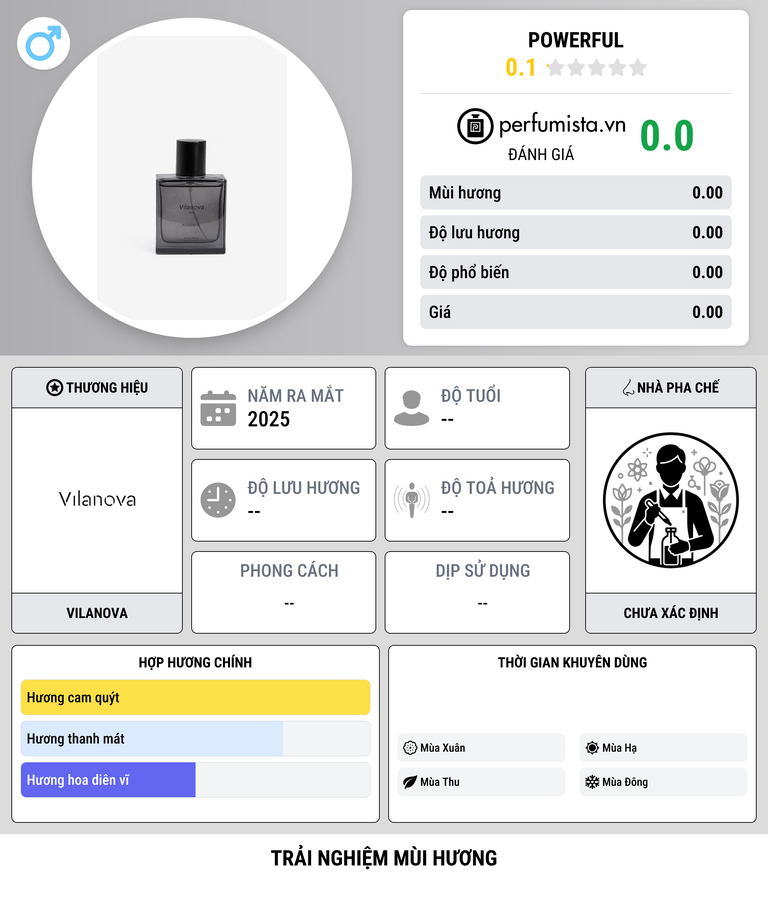Screen dimensions: 768x916
Task: Click the star icon in Thương hiệu header
Action: (54, 387)
